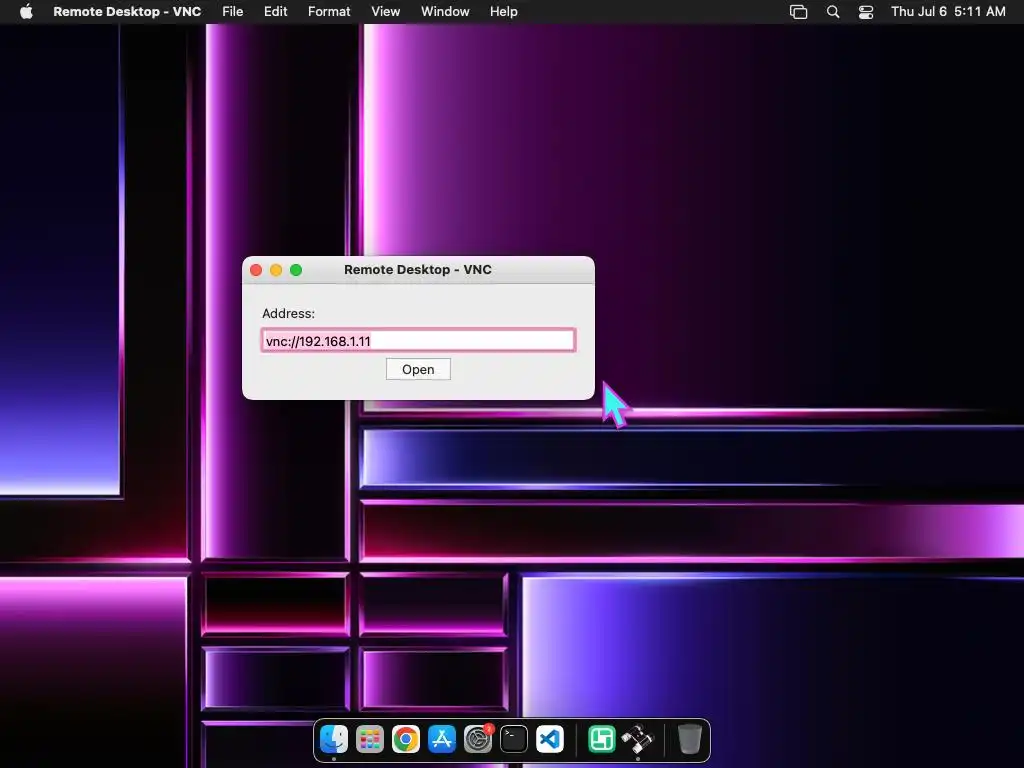Open System Preferences with the notification badge

click(x=478, y=739)
